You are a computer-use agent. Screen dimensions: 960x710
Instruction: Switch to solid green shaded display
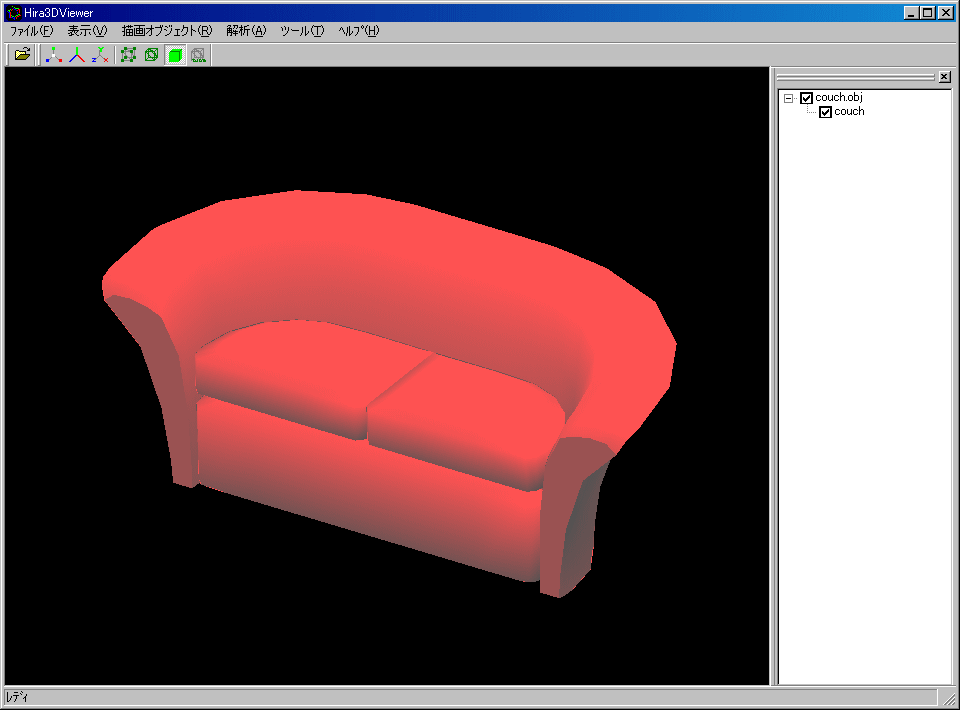click(x=175, y=55)
